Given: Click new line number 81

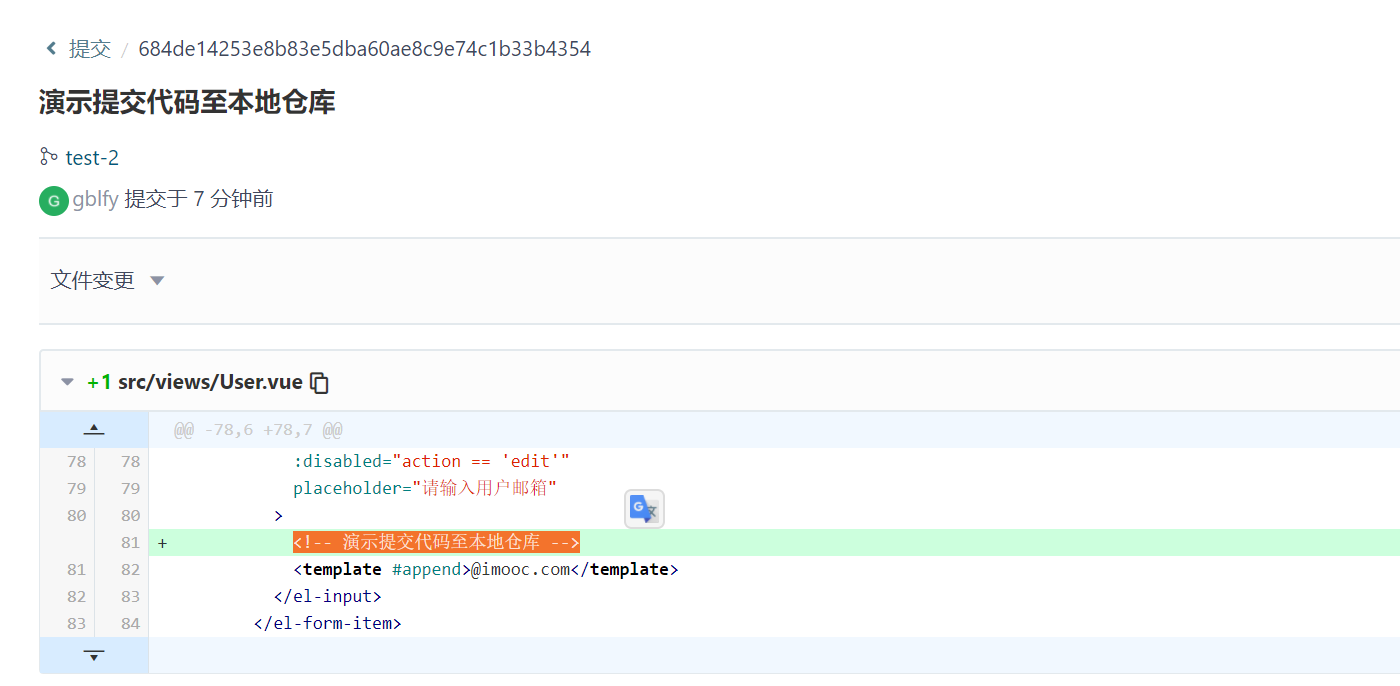Looking at the screenshot, I should (130, 543).
